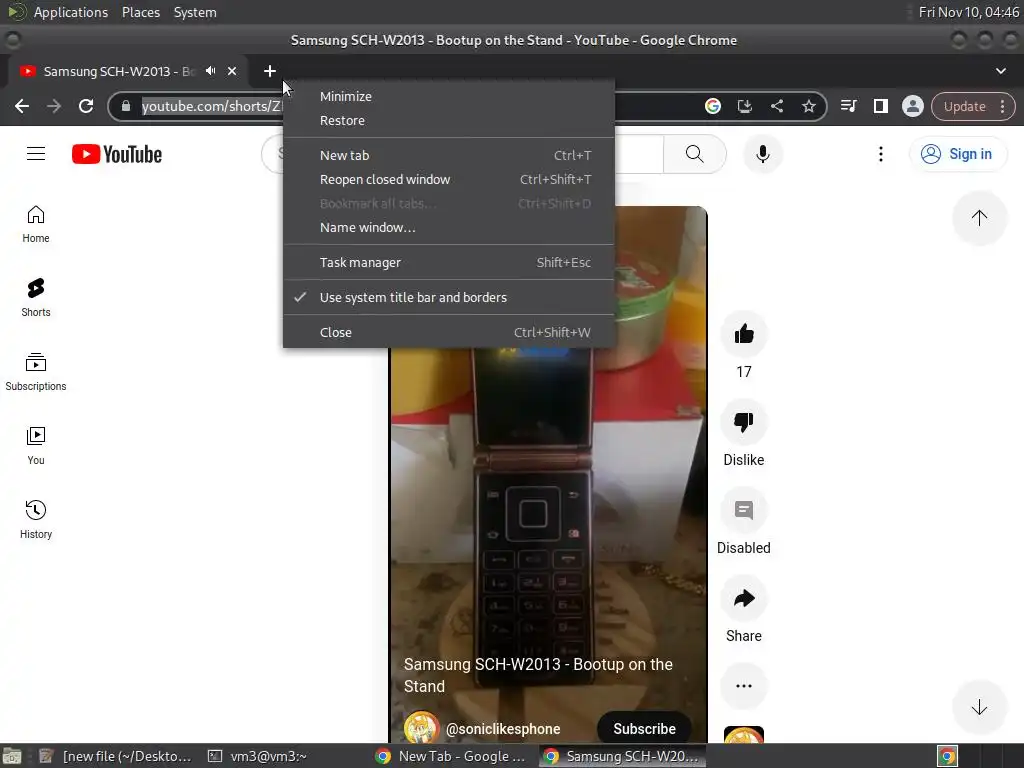This screenshot has height=768, width=1024.
Task: Open the Applications menu in the top panel
Action: point(71,12)
